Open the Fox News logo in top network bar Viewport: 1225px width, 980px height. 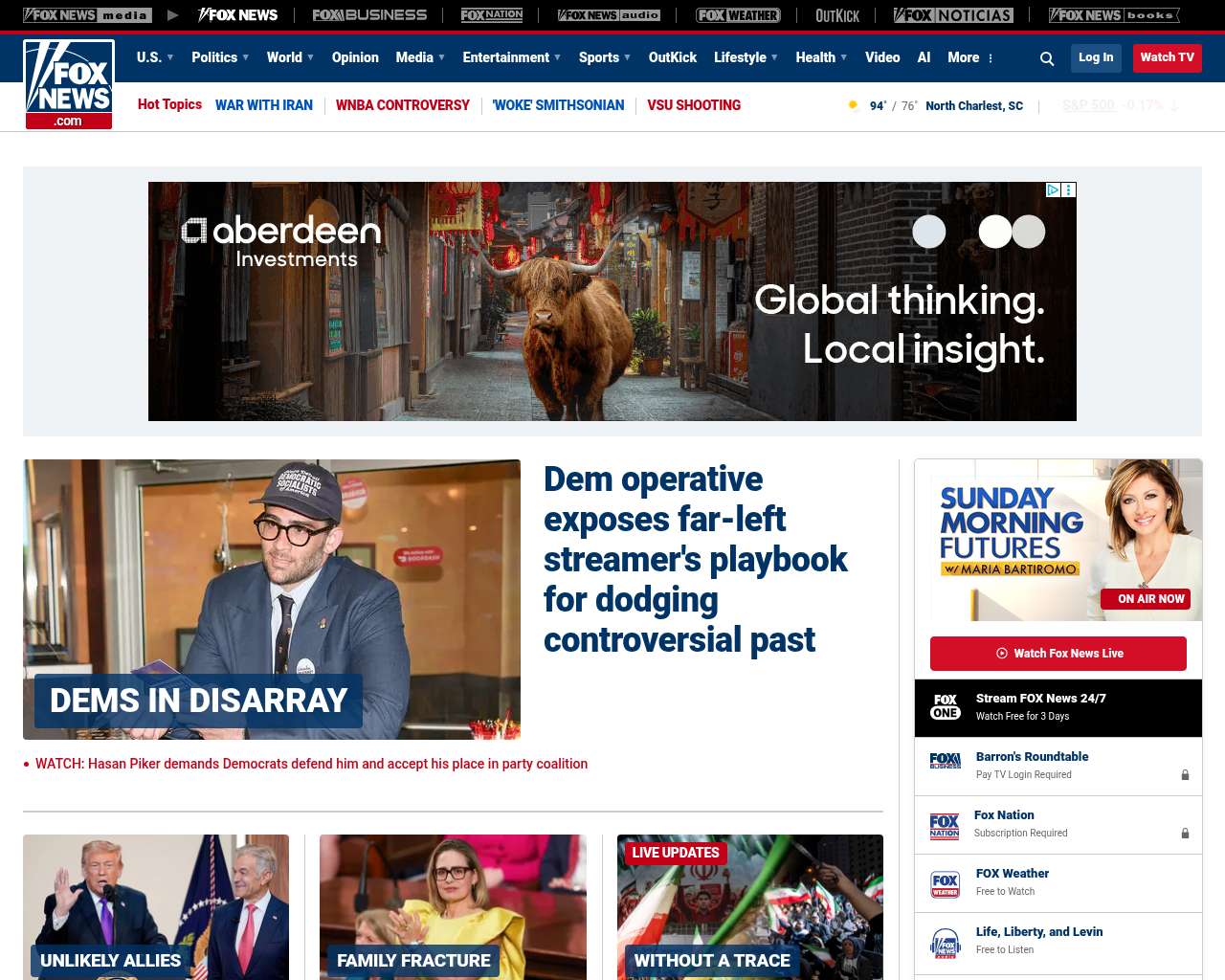238,15
